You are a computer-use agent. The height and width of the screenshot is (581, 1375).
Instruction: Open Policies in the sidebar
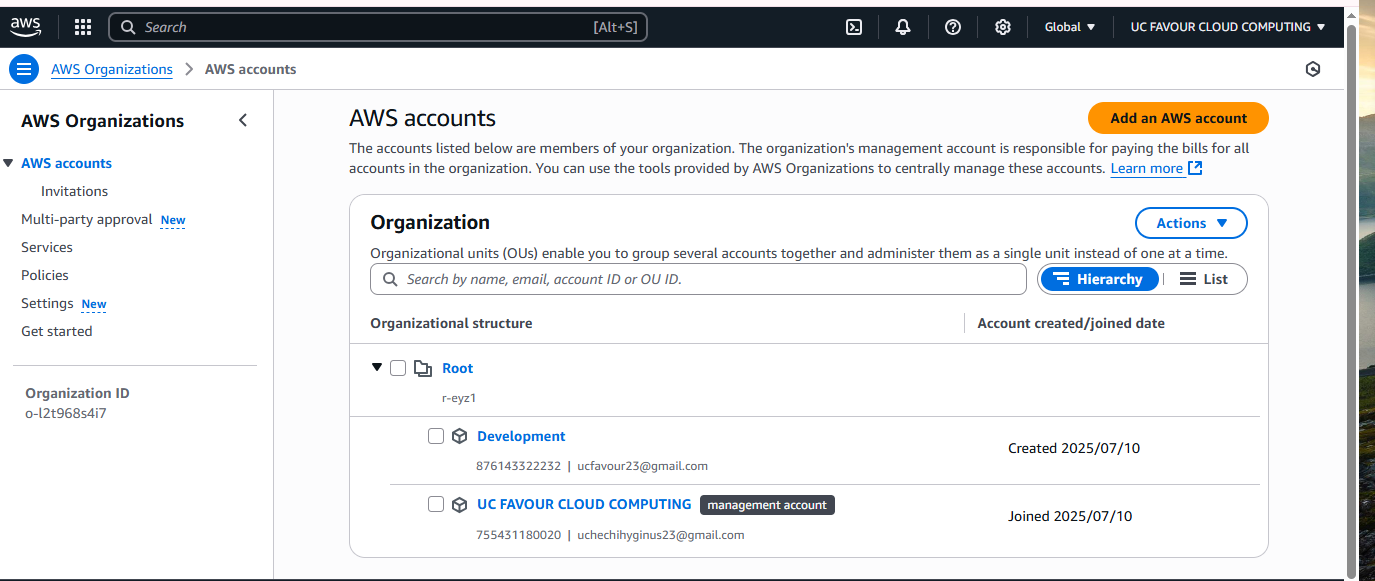point(45,275)
